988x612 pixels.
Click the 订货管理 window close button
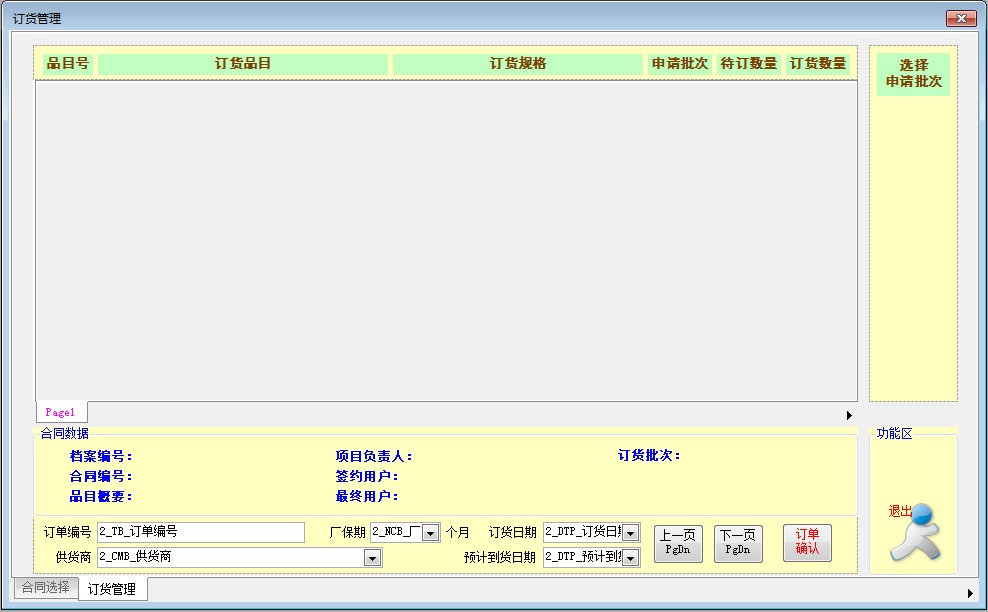(962, 17)
